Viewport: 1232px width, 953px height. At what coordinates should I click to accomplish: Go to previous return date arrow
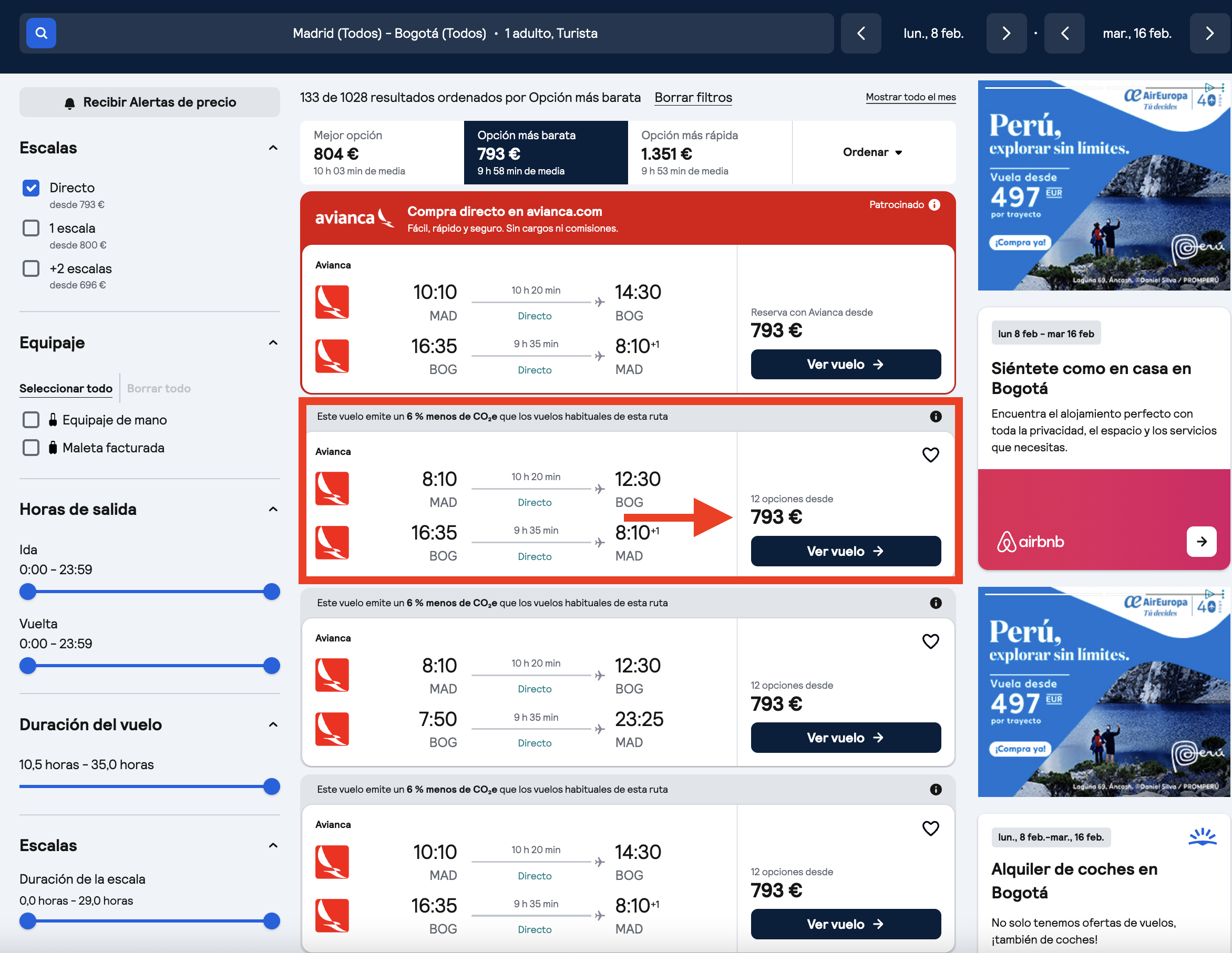[x=1064, y=33]
